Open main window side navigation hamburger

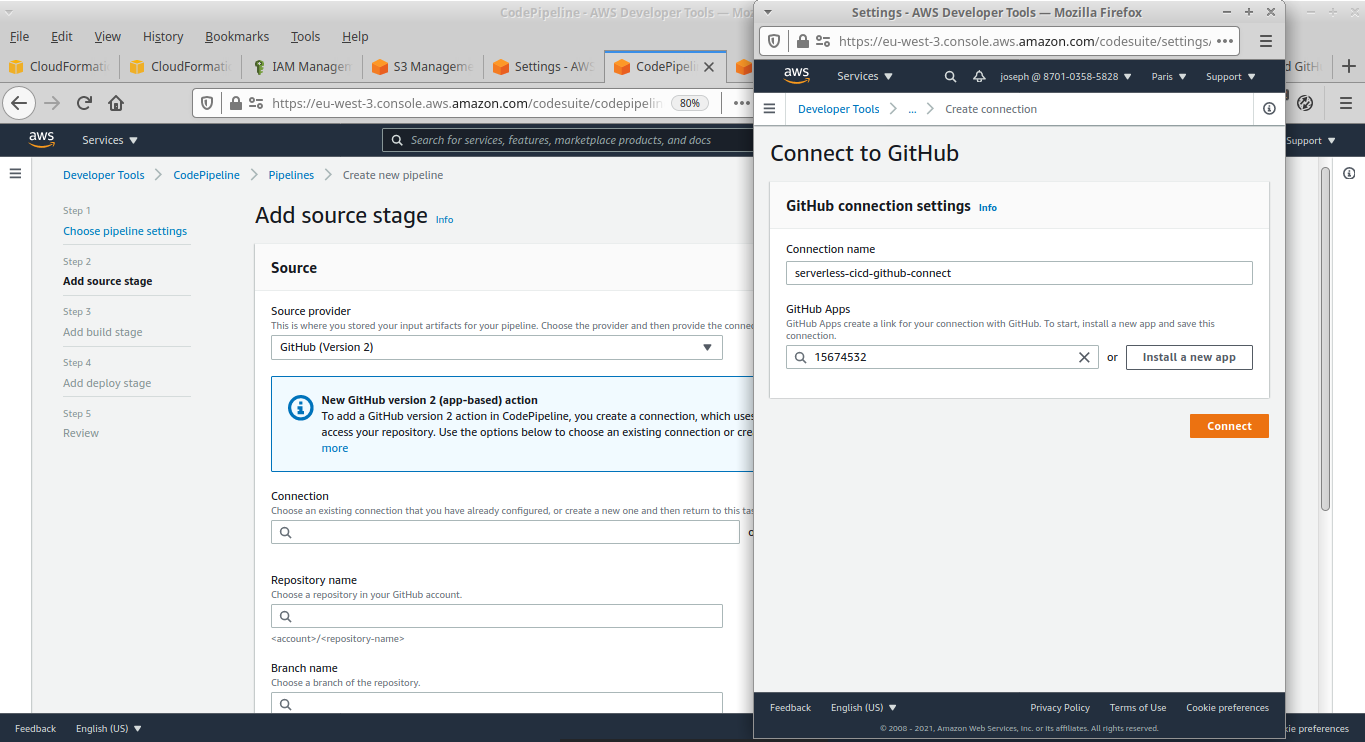[15, 174]
